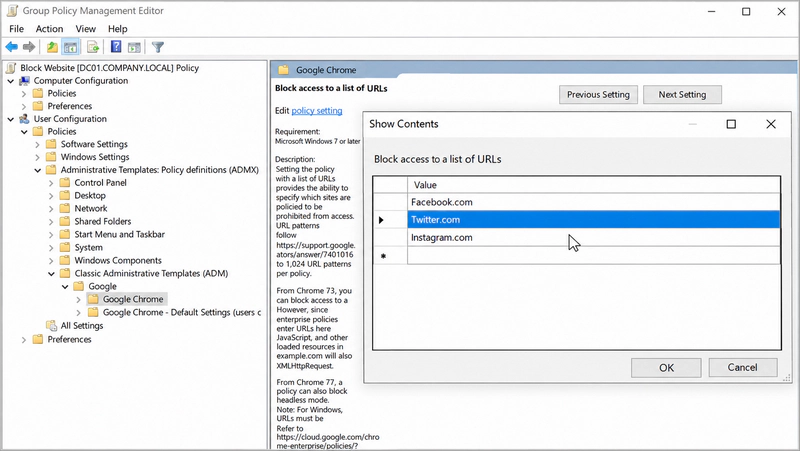The height and width of the screenshot is (451, 800).
Task: Select Google Chrome - Default Settings tree item
Action: coord(182,312)
